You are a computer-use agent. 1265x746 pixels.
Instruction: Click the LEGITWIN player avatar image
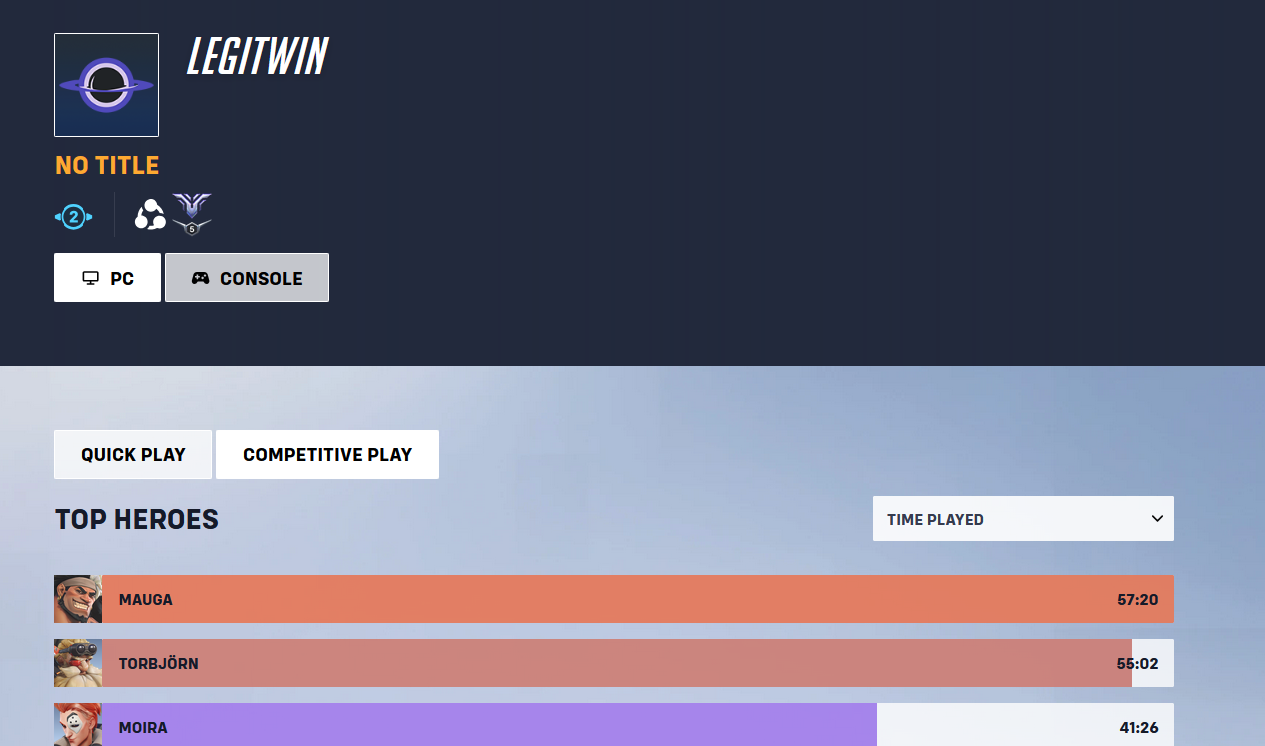tap(106, 85)
